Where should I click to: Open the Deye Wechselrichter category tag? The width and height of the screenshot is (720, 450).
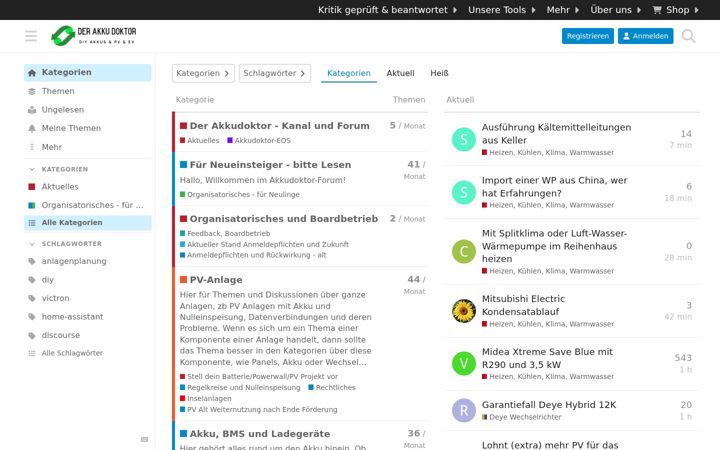[522, 417]
